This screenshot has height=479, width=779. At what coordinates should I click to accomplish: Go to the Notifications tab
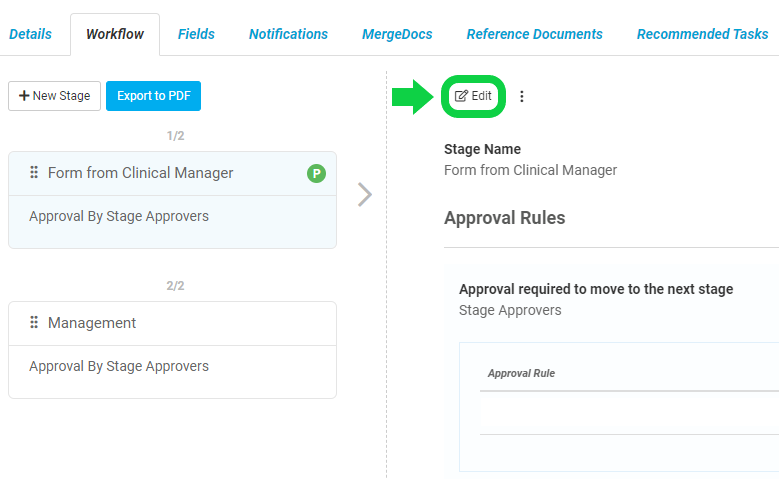click(288, 34)
